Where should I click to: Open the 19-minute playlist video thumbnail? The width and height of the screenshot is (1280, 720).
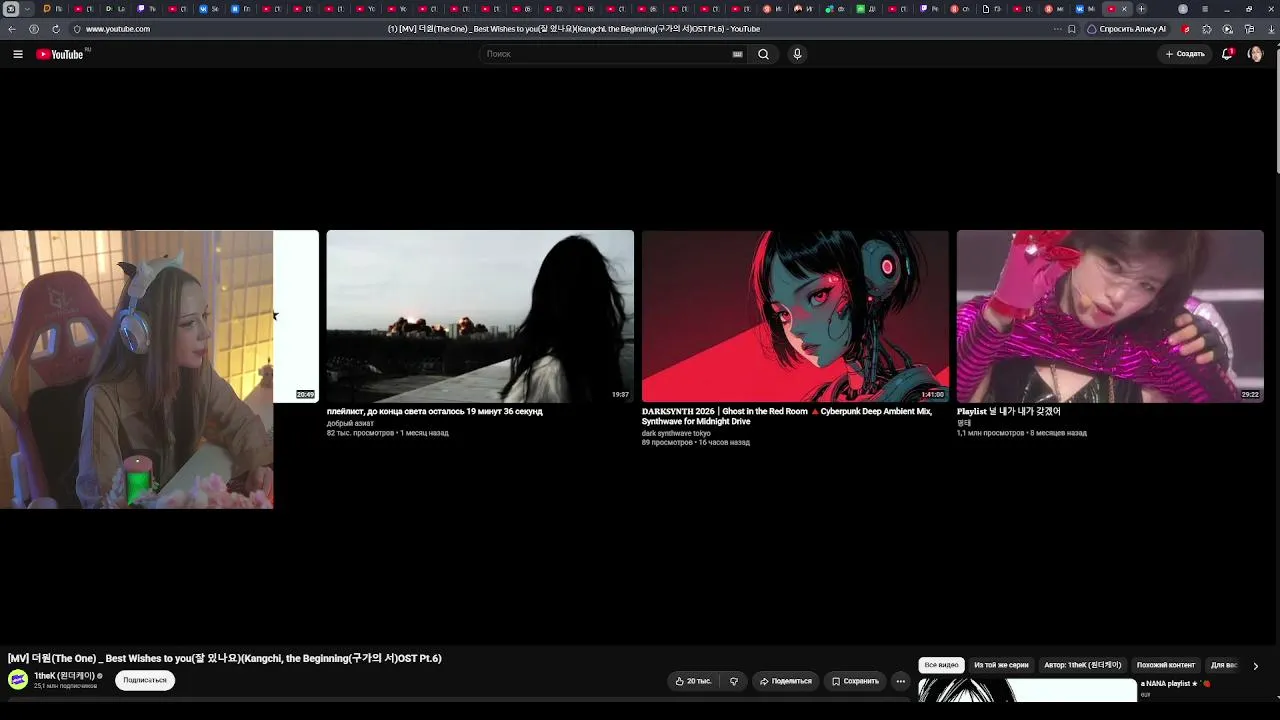480,316
